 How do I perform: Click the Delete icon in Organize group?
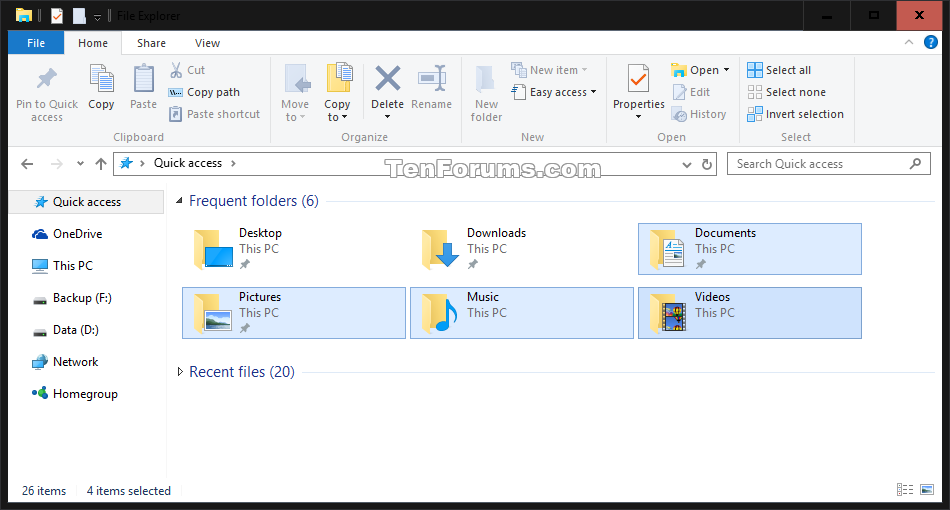point(387,79)
